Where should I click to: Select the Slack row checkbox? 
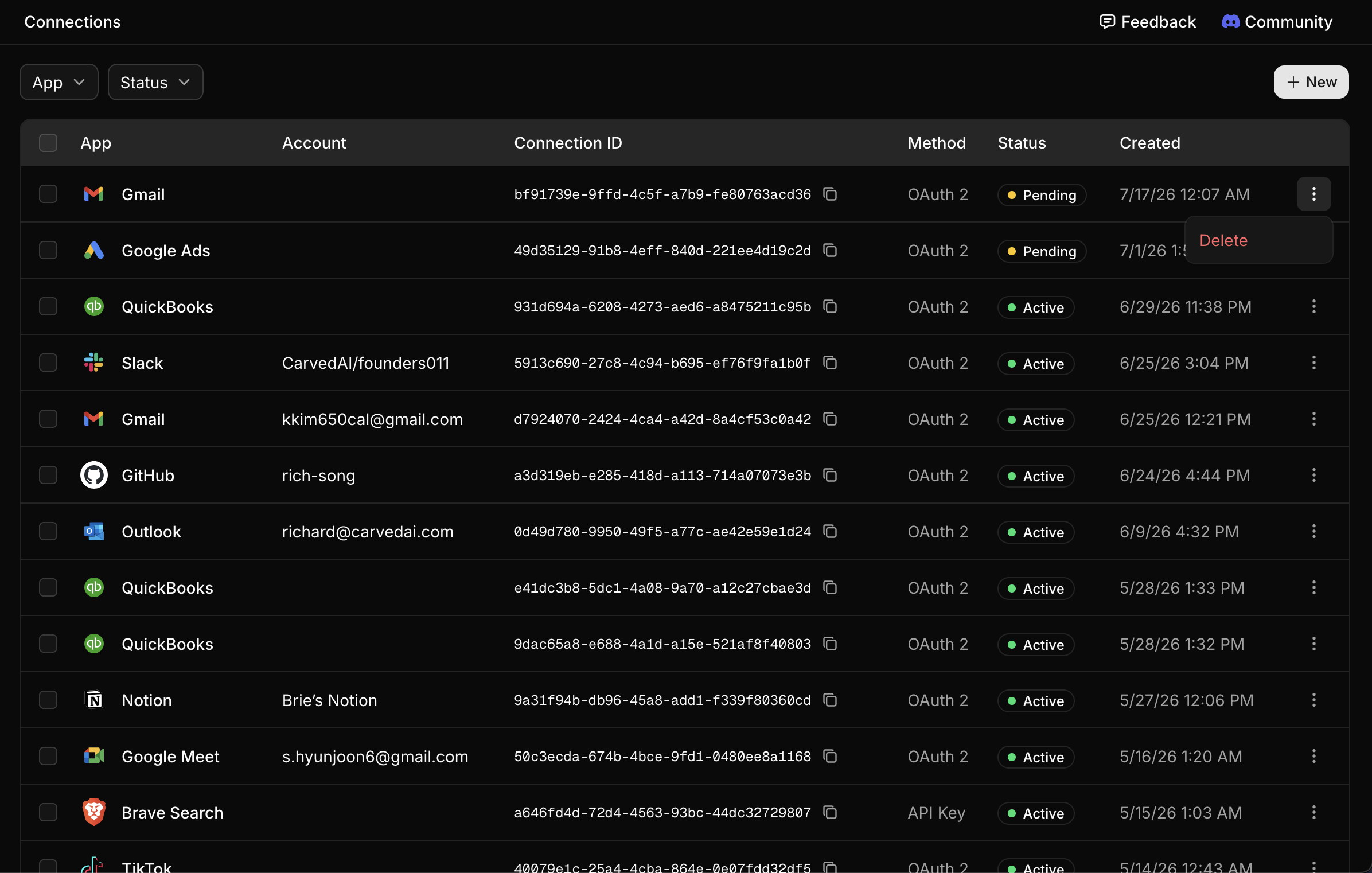click(48, 363)
